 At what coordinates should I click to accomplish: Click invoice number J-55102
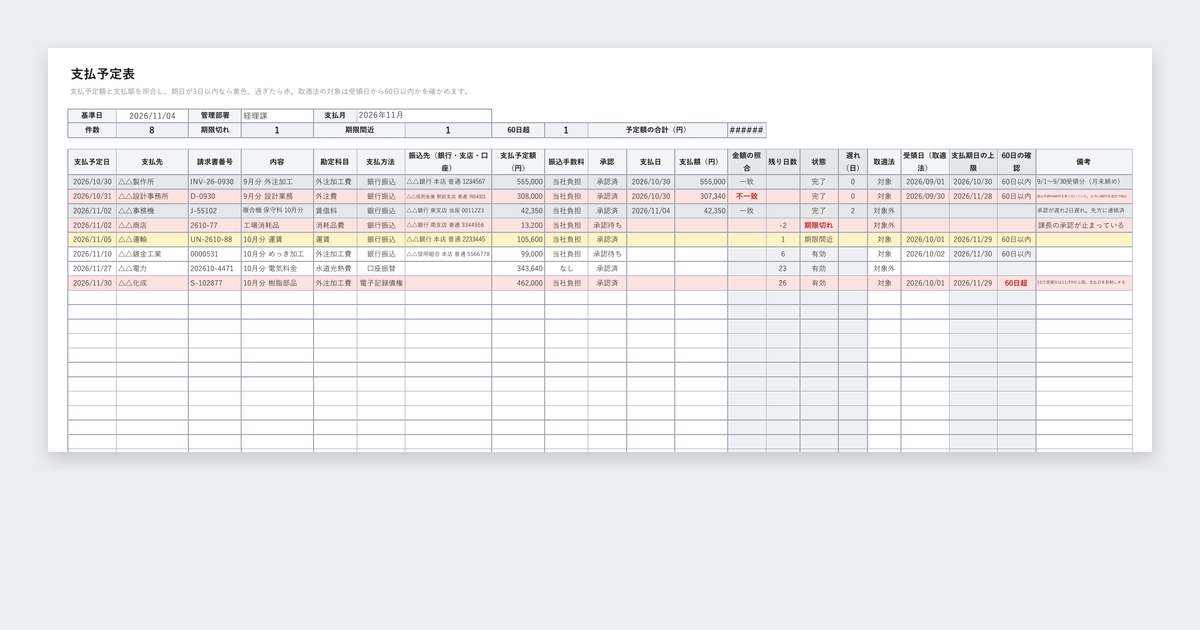pyautogui.click(x=214, y=211)
